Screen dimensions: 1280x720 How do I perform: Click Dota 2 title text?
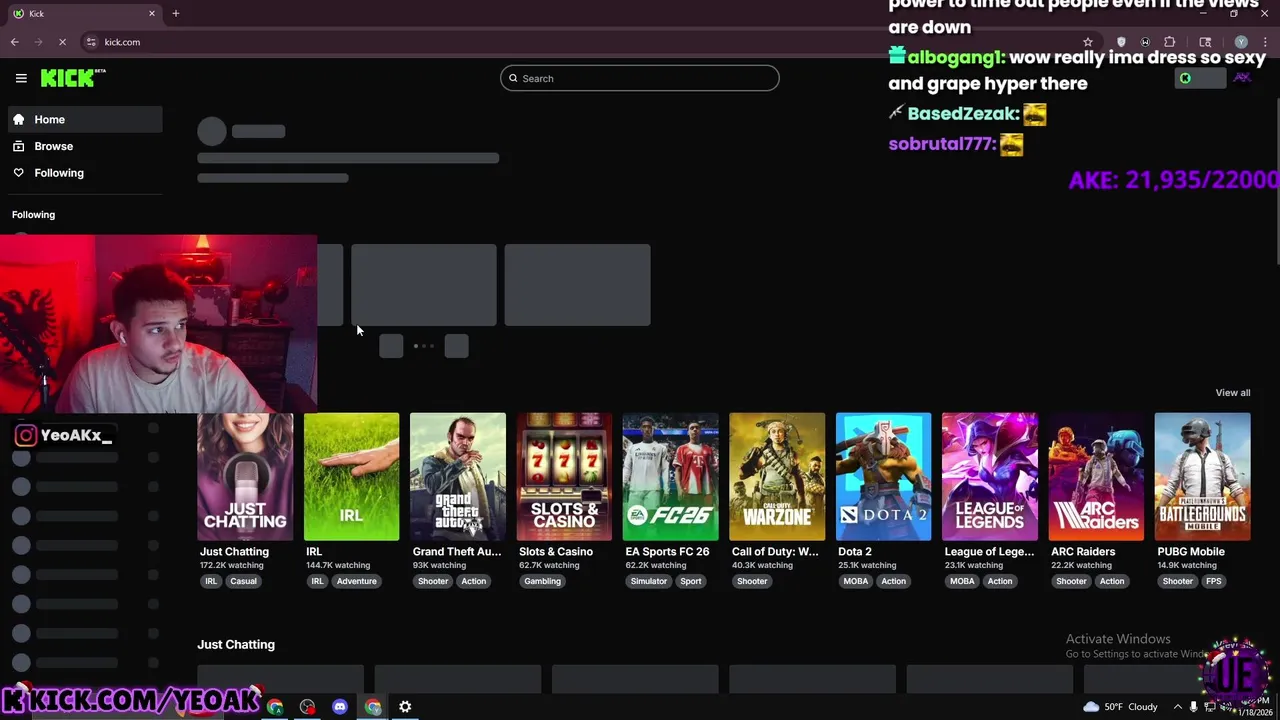click(x=855, y=552)
